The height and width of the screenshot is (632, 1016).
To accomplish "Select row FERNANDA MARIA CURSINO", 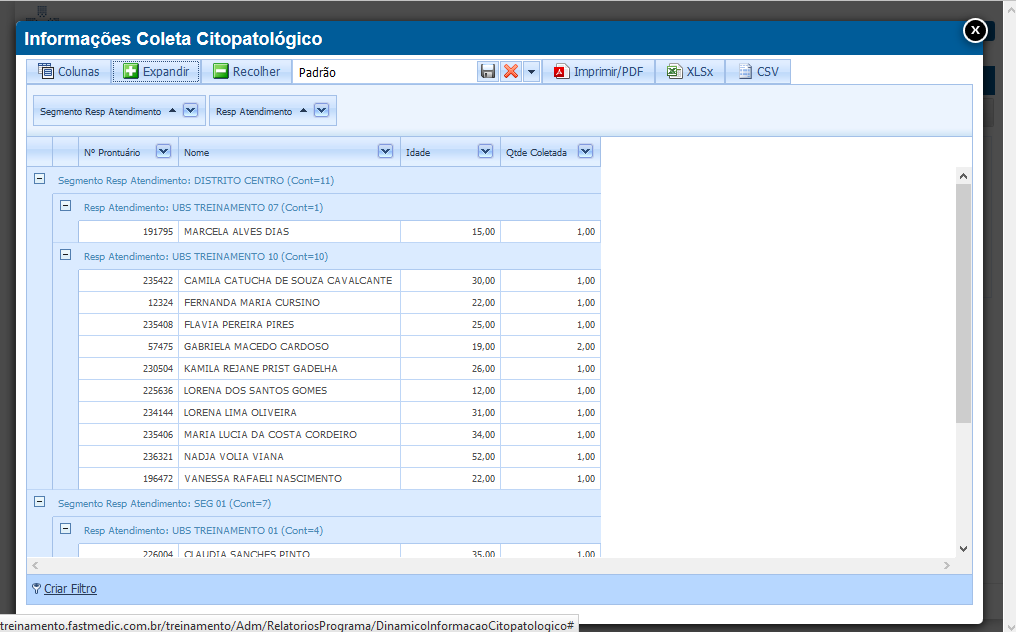I will 340,303.
